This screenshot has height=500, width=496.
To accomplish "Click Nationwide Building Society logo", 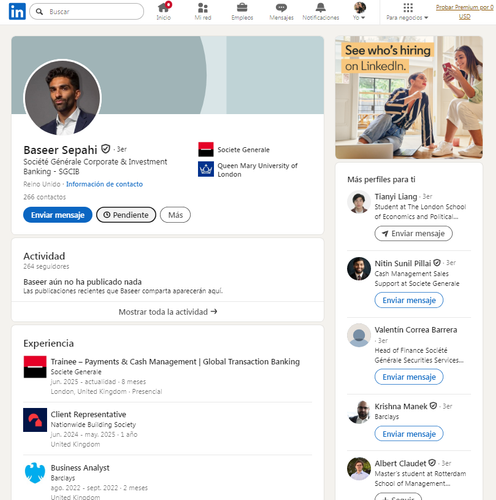I will 35,420.
